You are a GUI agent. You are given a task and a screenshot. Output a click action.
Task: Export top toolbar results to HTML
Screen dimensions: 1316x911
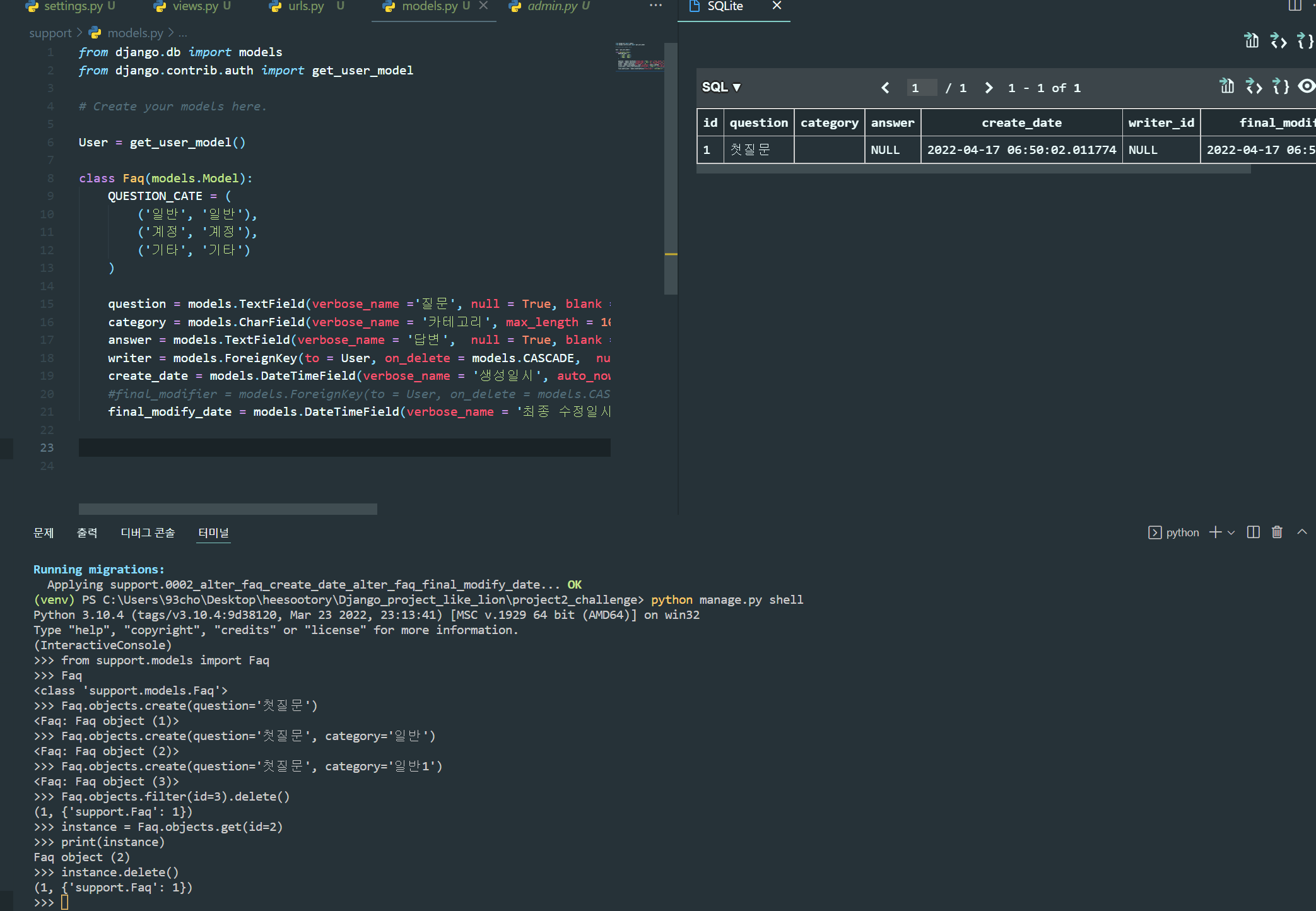coord(1278,41)
